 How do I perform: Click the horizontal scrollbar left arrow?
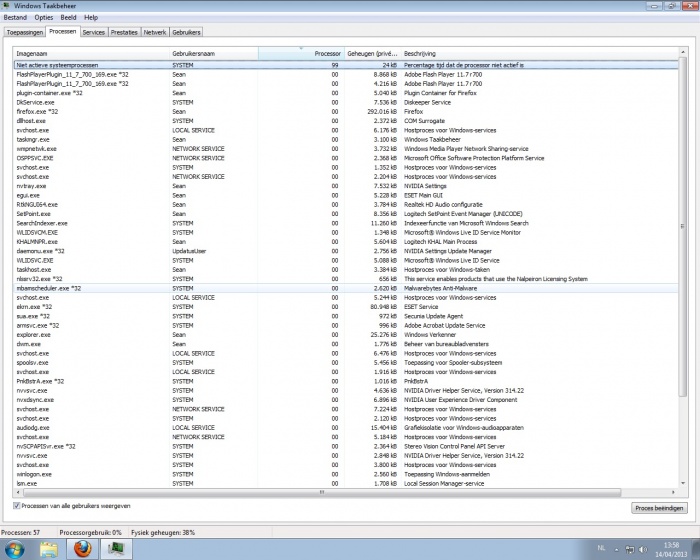pyautogui.click(x=18, y=492)
